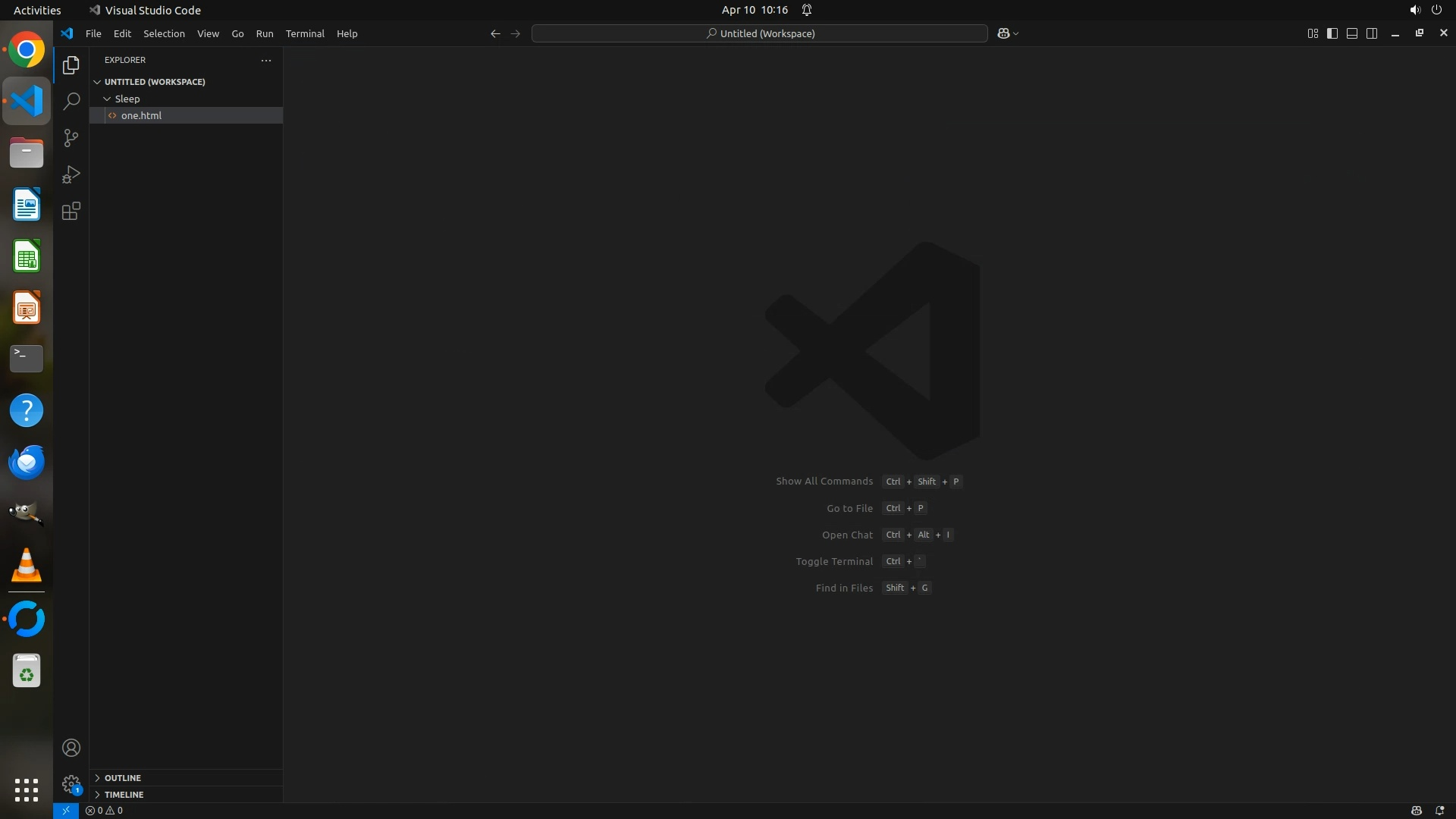The height and width of the screenshot is (819, 1456).
Task: Expand the Timeline section
Action: [x=124, y=795]
